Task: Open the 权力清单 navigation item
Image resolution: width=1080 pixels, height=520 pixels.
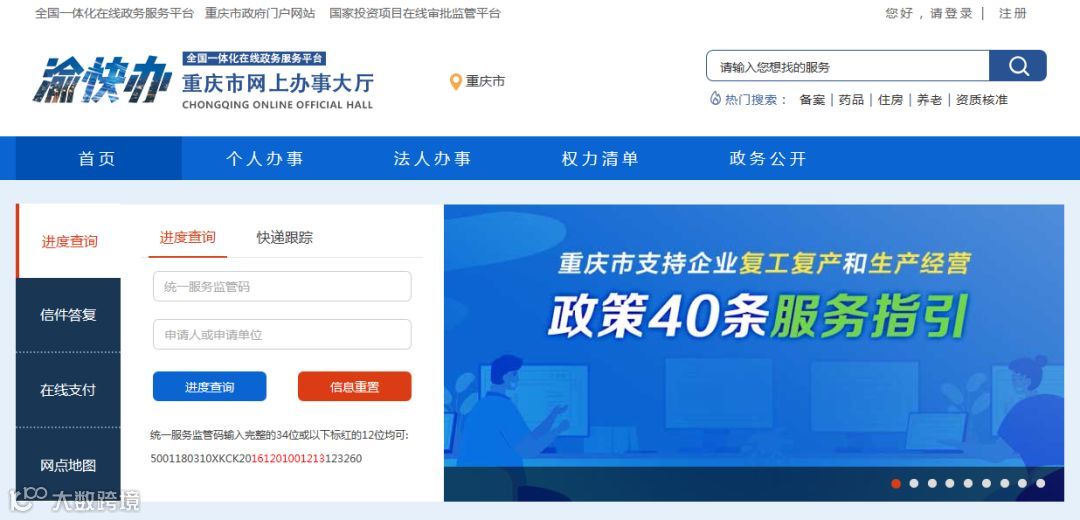Action: point(600,158)
